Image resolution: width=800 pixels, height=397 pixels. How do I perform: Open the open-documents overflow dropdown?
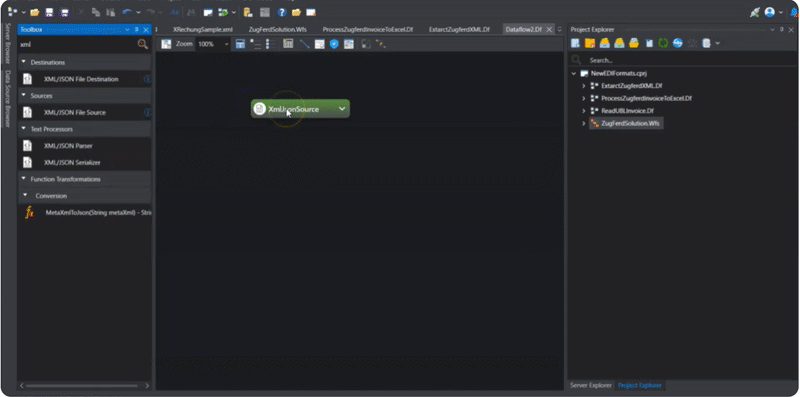(x=560, y=30)
